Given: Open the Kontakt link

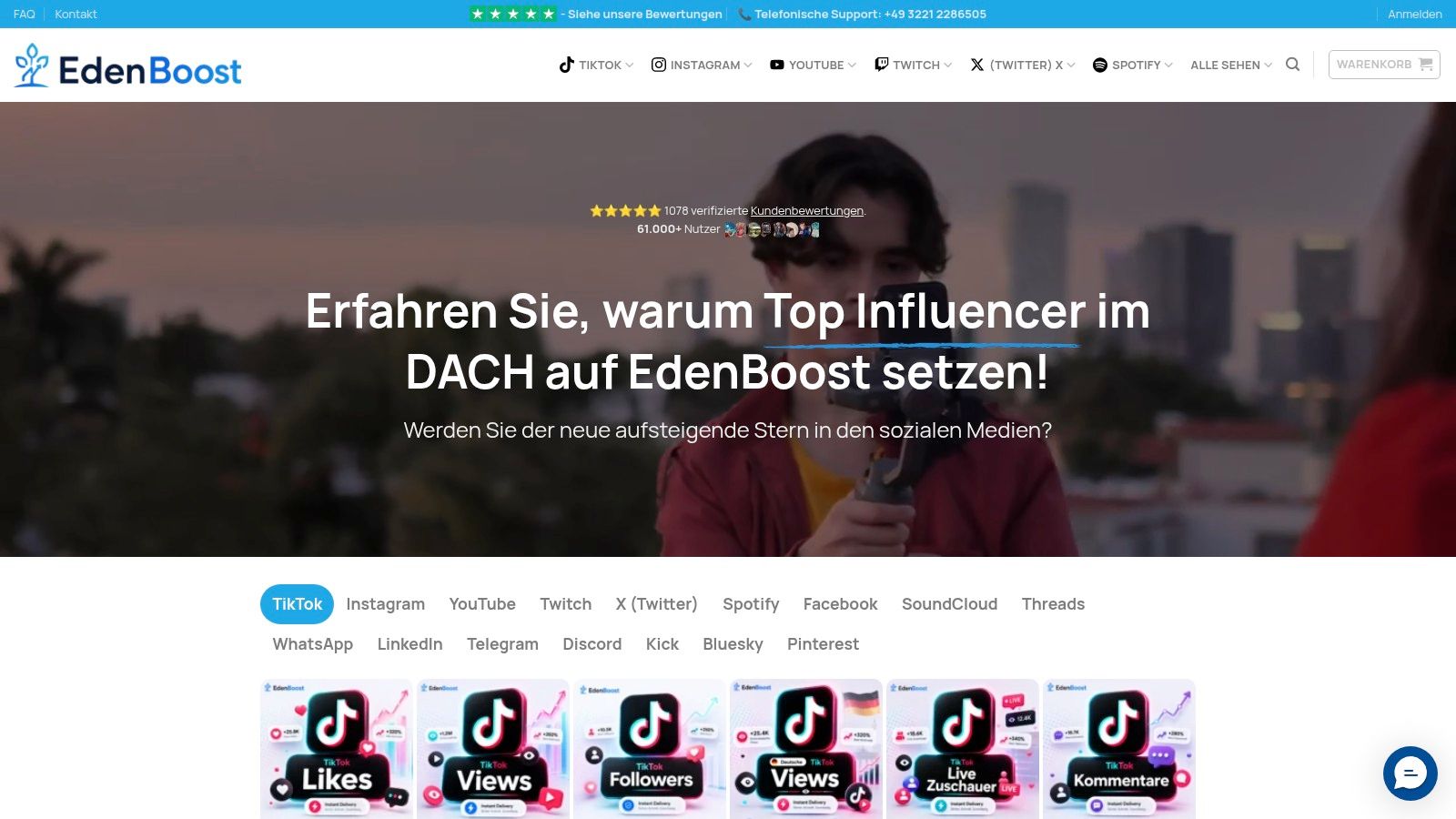Looking at the screenshot, I should coord(76,14).
